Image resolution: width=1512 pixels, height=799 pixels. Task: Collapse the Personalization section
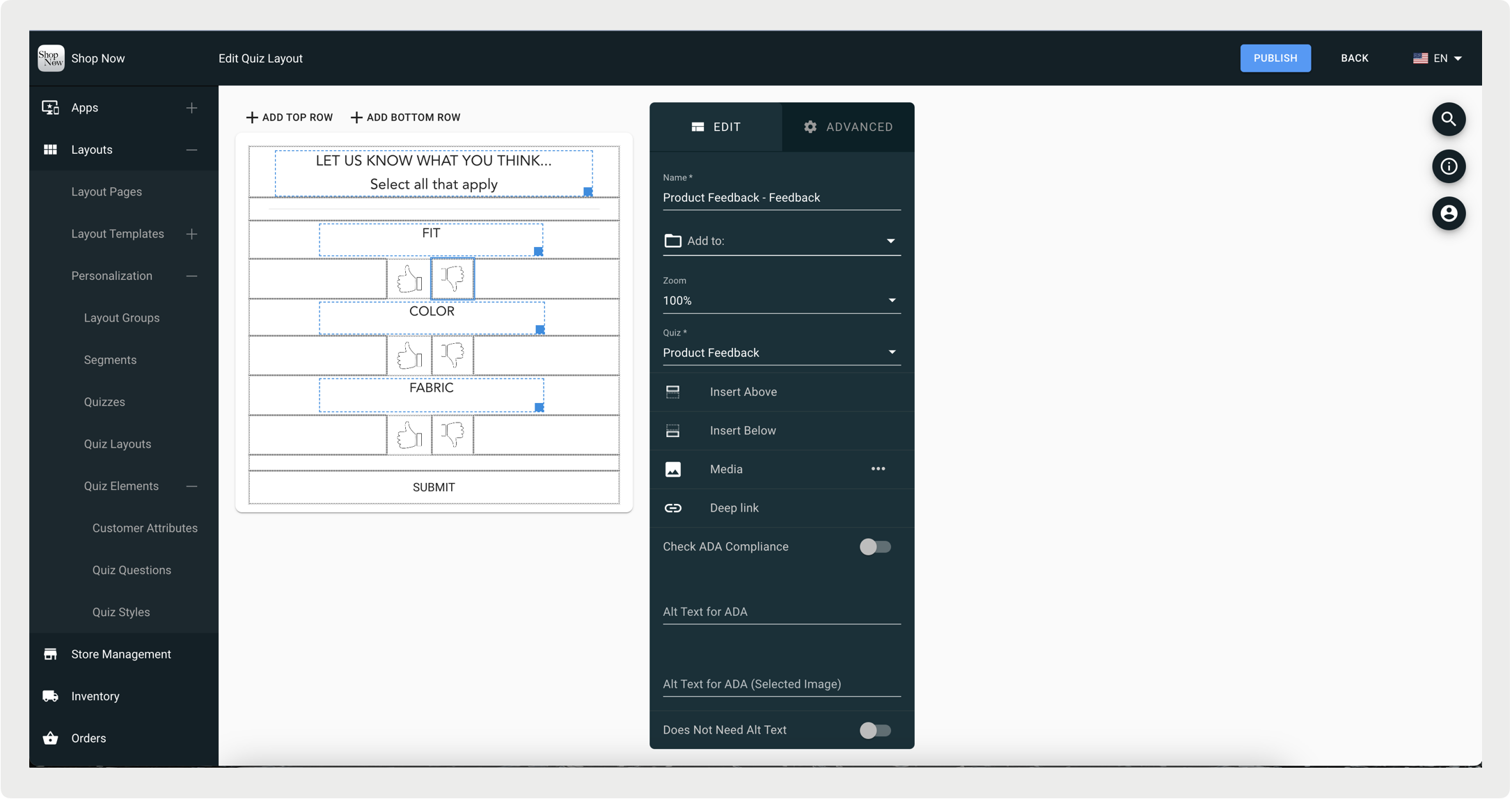[191, 276]
